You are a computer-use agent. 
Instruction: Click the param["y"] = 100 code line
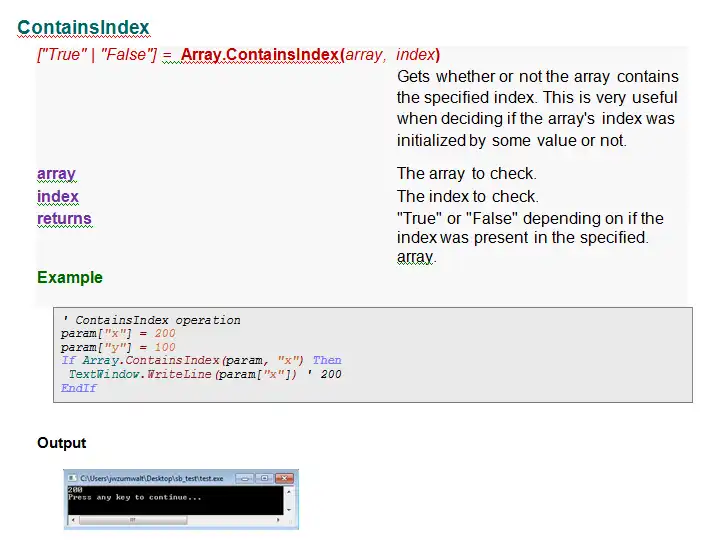[x=118, y=347]
